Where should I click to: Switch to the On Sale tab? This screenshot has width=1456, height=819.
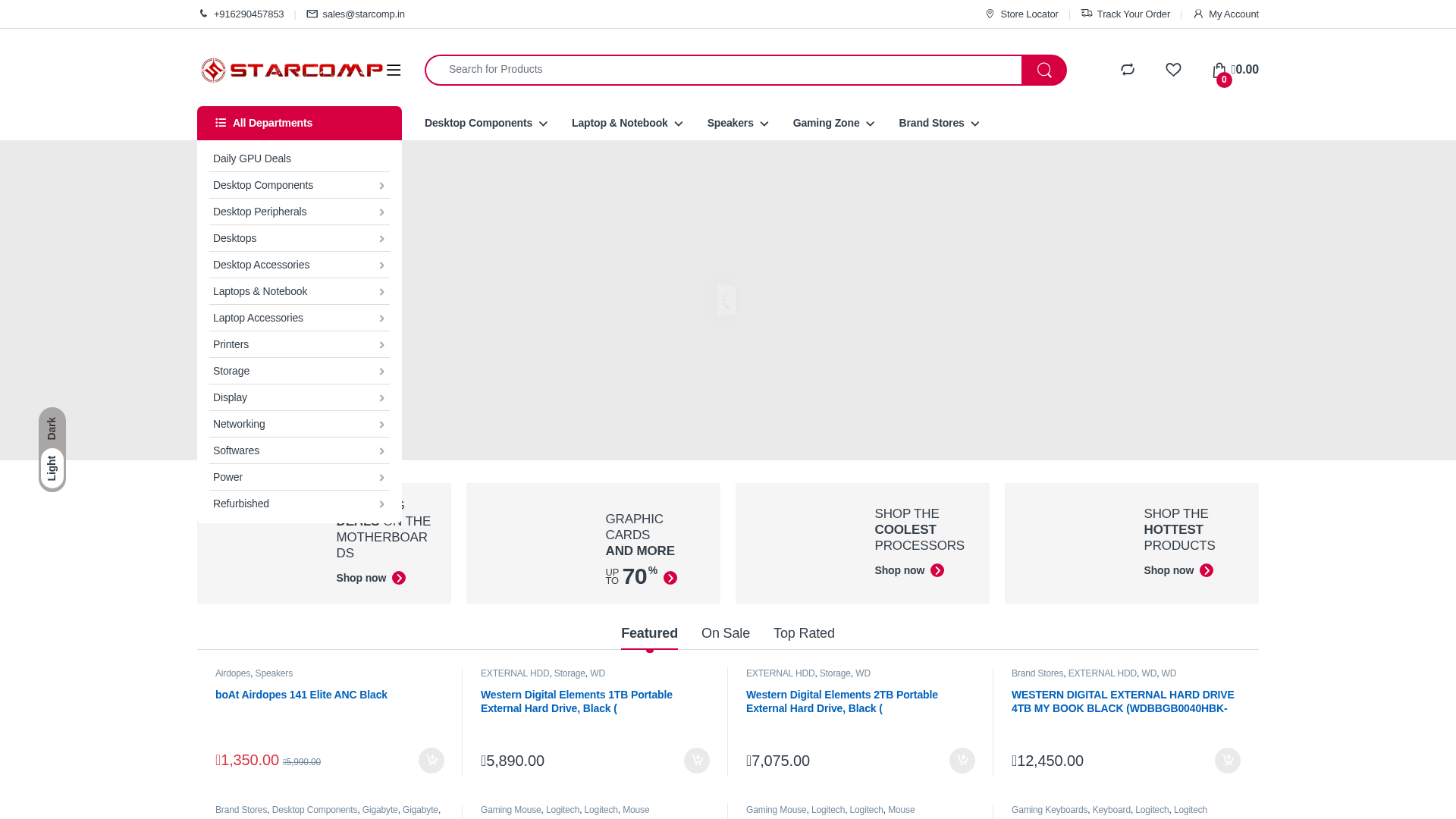(726, 633)
